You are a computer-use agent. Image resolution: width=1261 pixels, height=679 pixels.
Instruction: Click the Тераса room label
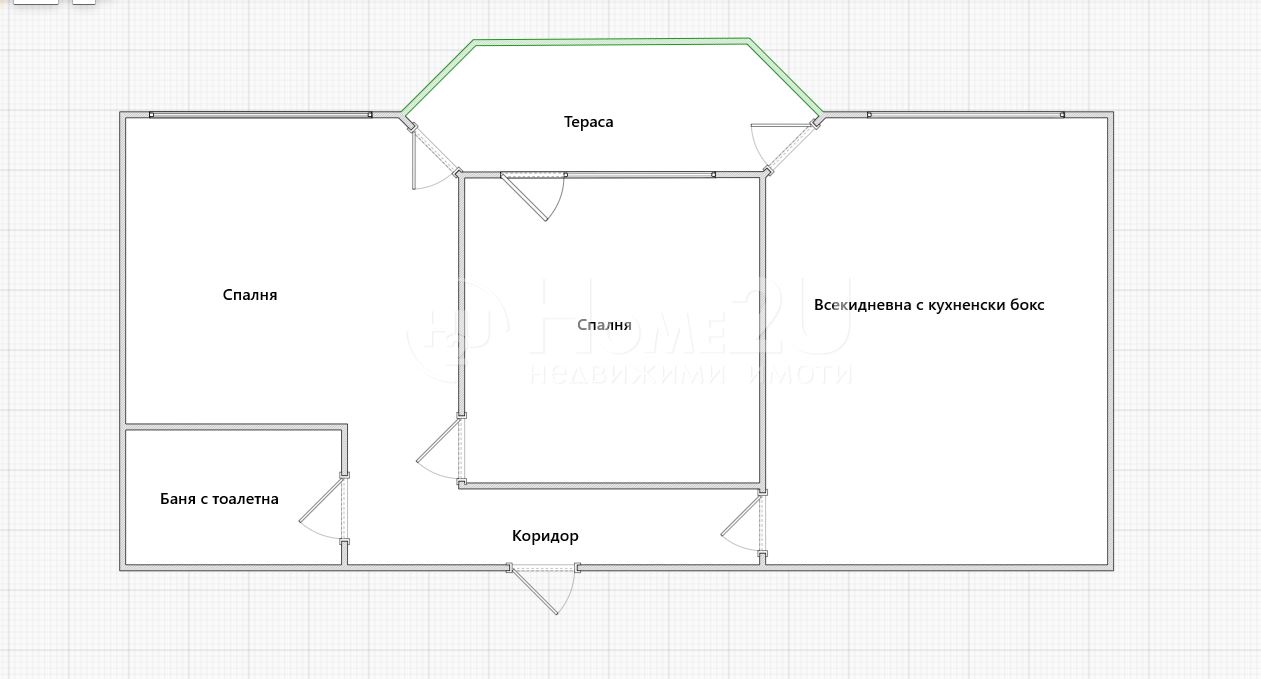(x=588, y=122)
